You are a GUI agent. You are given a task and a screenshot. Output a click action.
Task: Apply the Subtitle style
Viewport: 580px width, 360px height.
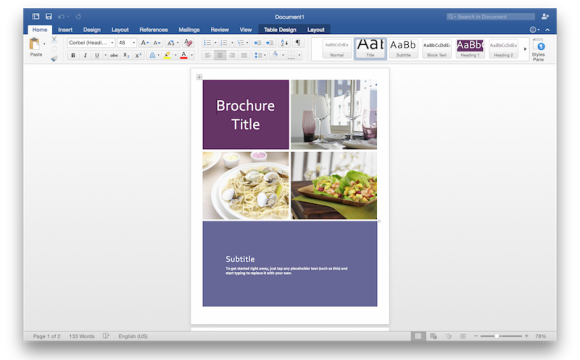(x=403, y=49)
